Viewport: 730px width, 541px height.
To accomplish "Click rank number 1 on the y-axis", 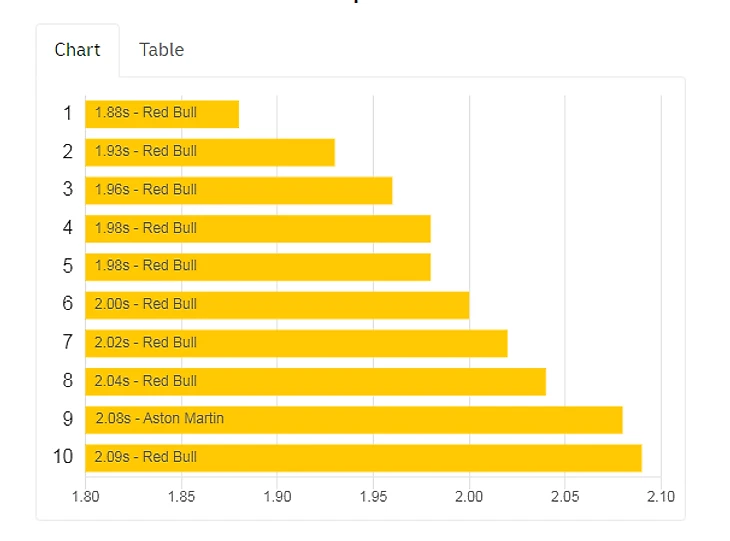I will 68,113.
